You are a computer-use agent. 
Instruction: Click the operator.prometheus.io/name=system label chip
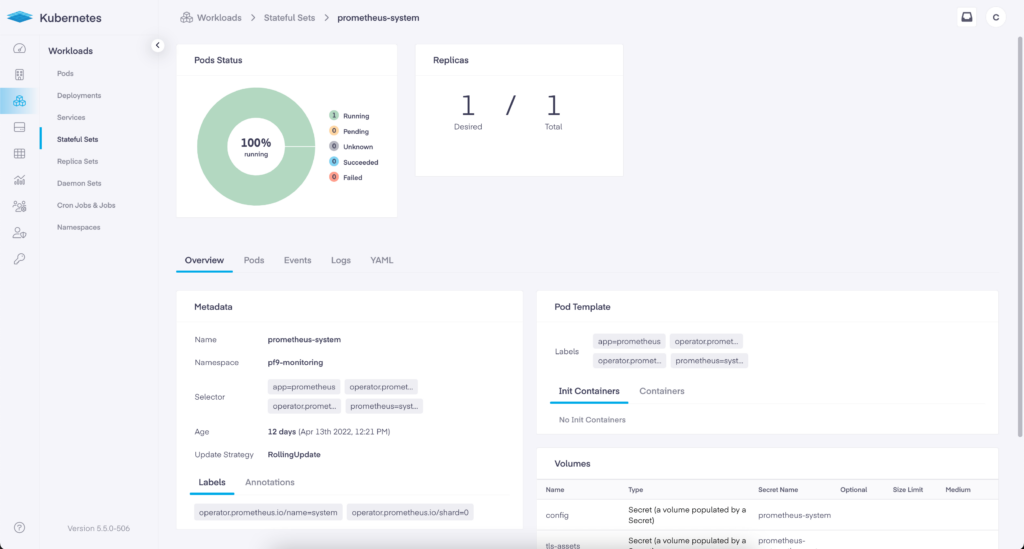coord(268,512)
